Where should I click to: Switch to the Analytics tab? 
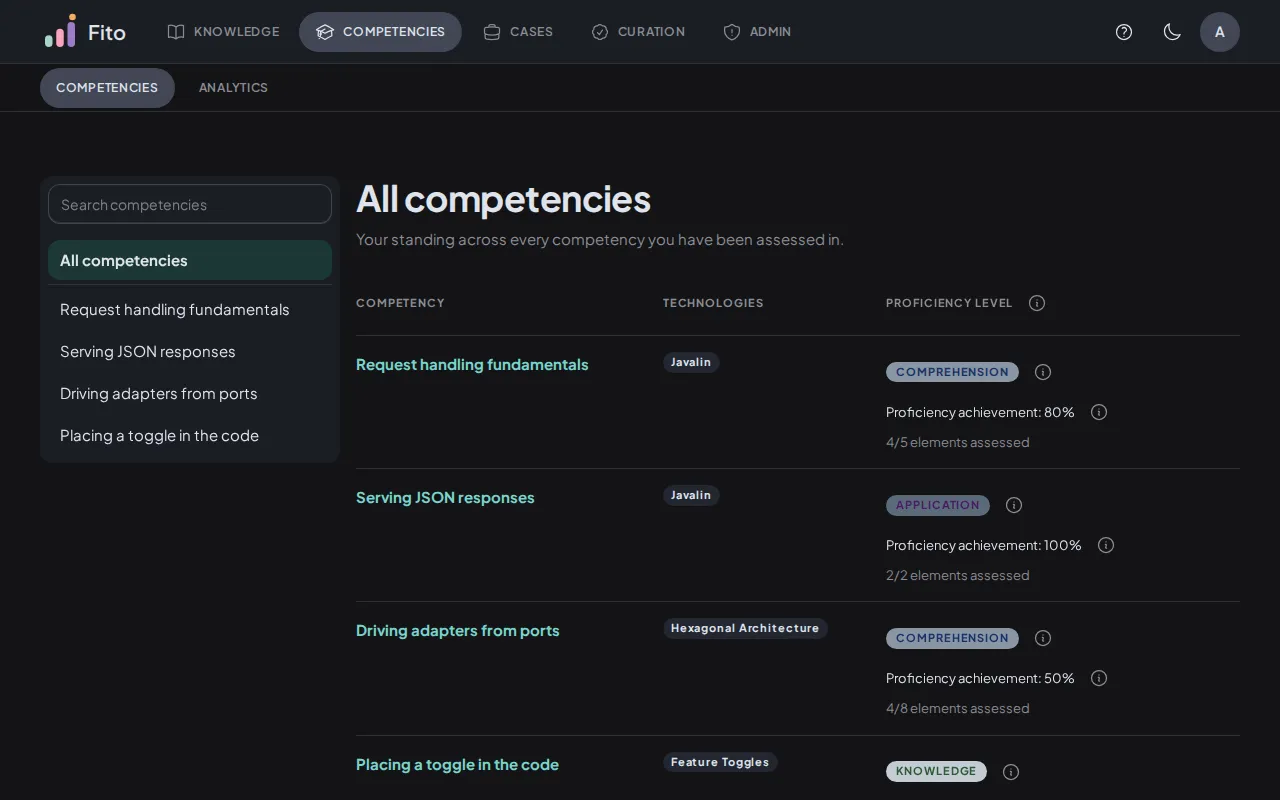[x=233, y=88]
